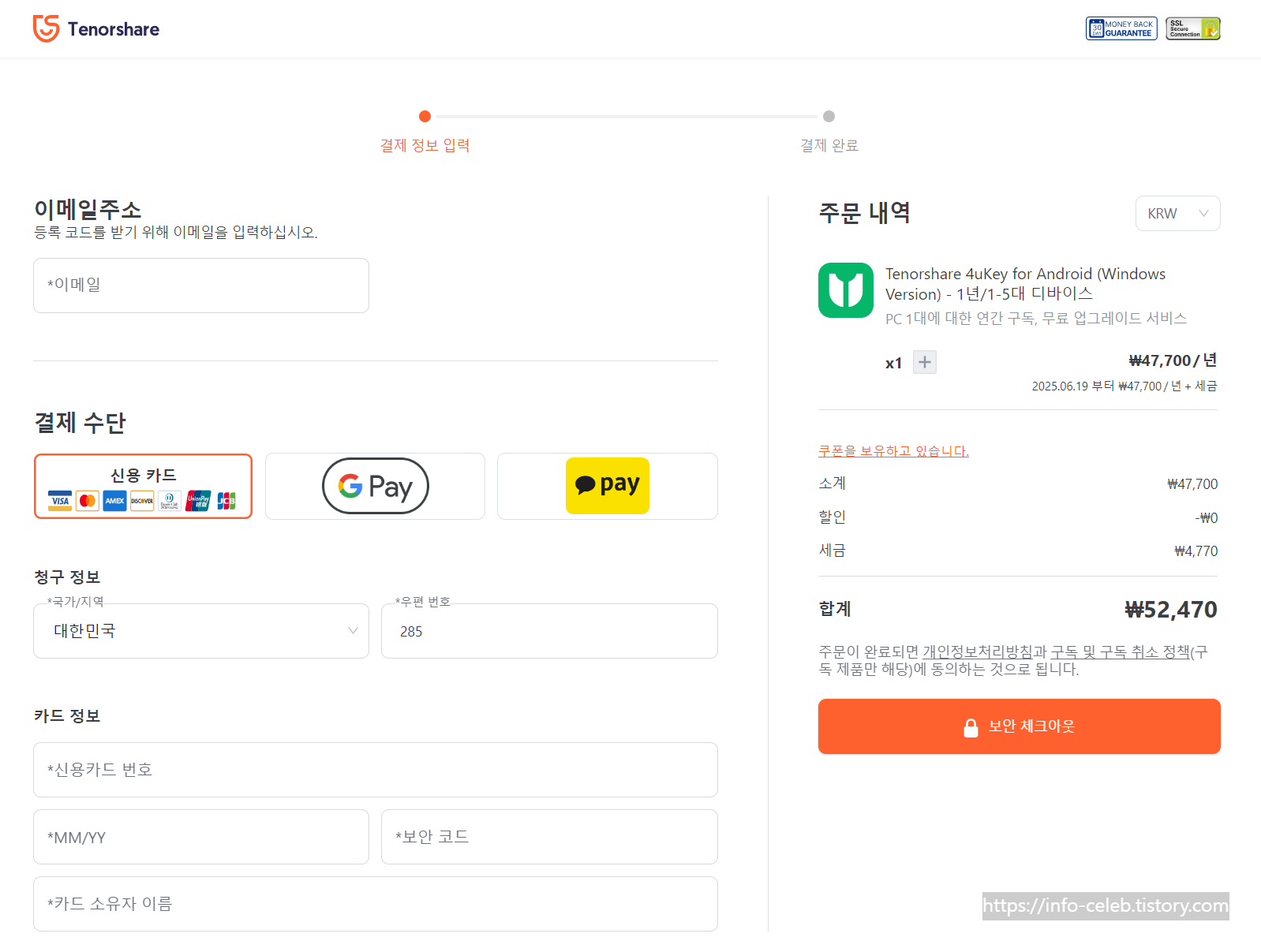This screenshot has width=1261, height=952.
Task: Click the Visa card logo
Action: pyautogui.click(x=60, y=501)
